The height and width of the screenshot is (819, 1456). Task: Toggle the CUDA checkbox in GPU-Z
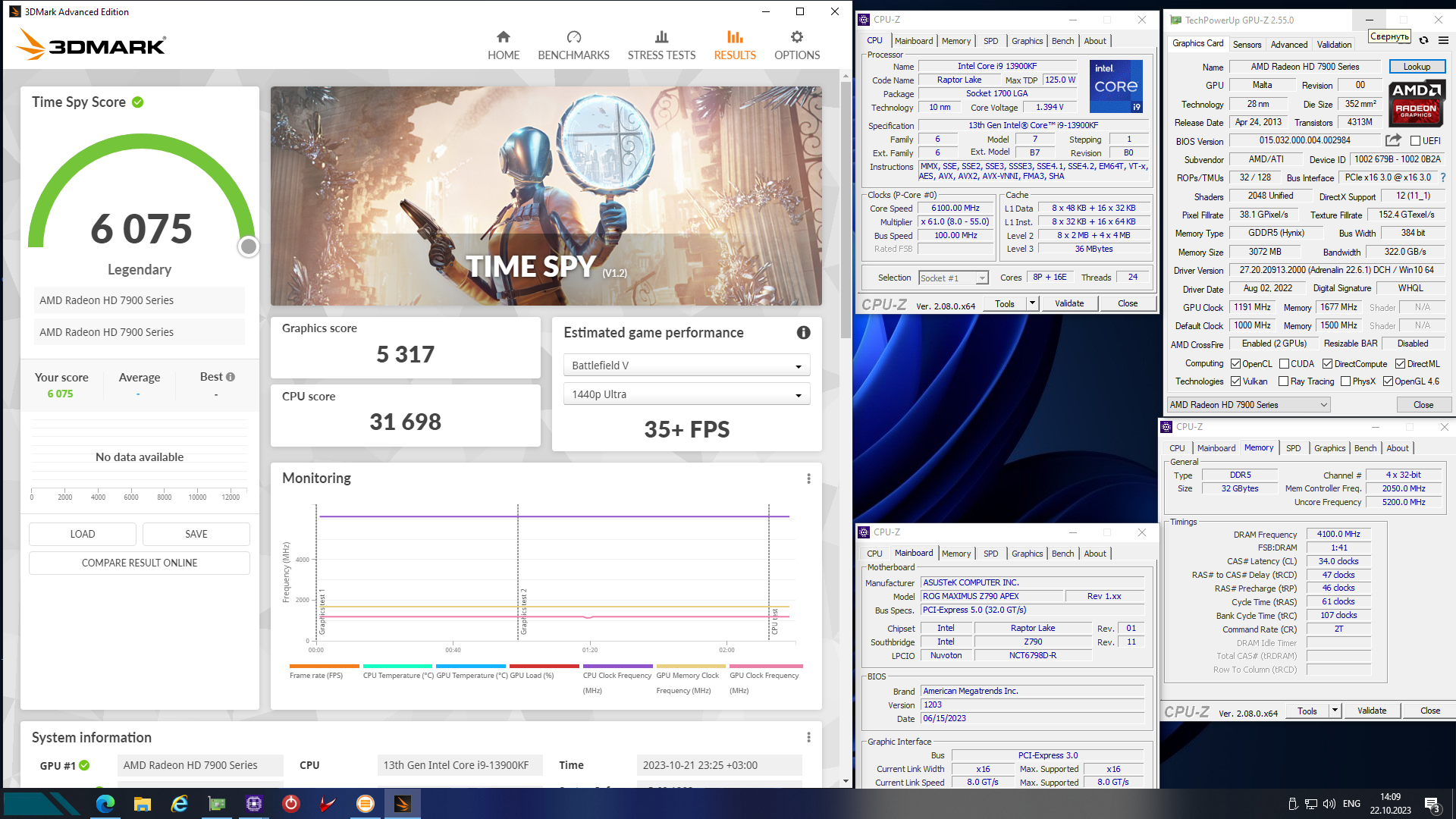click(1284, 364)
